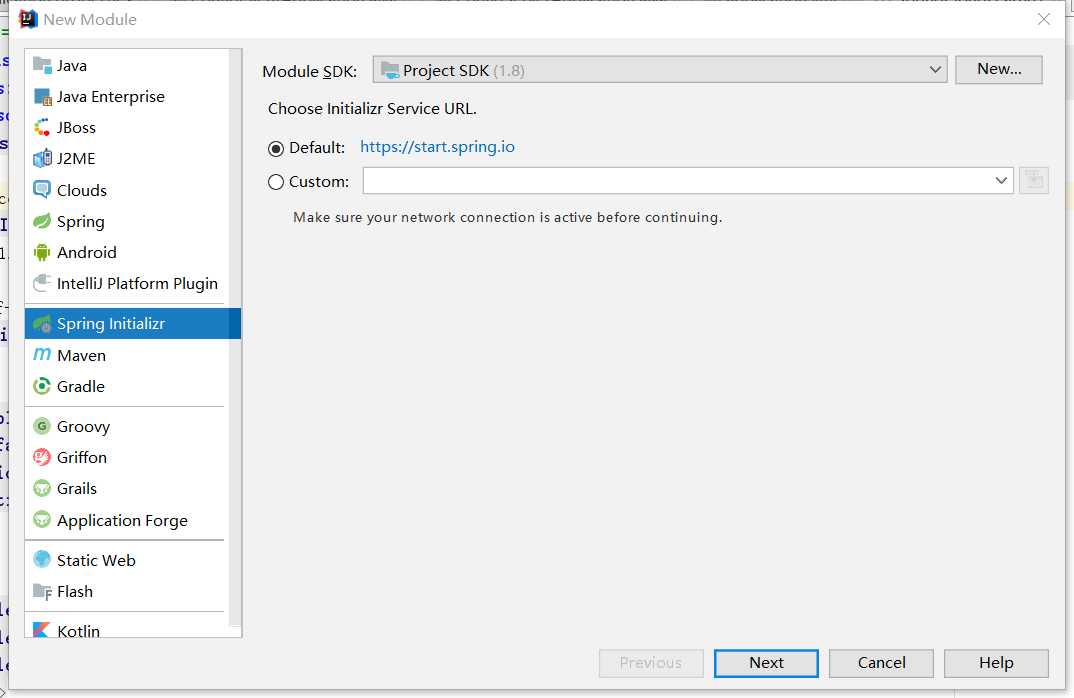Screen dimensions: 1074x698
Task: Click the Griffon icon
Action: coord(42,457)
